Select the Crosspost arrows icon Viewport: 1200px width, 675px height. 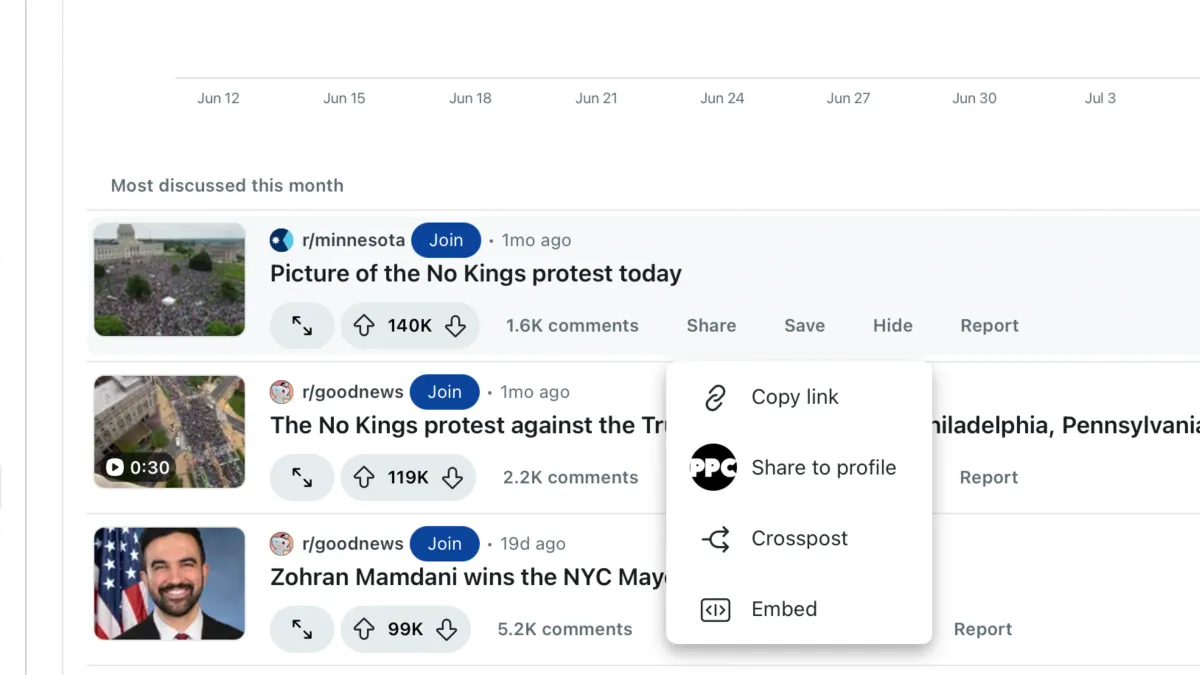(714, 539)
